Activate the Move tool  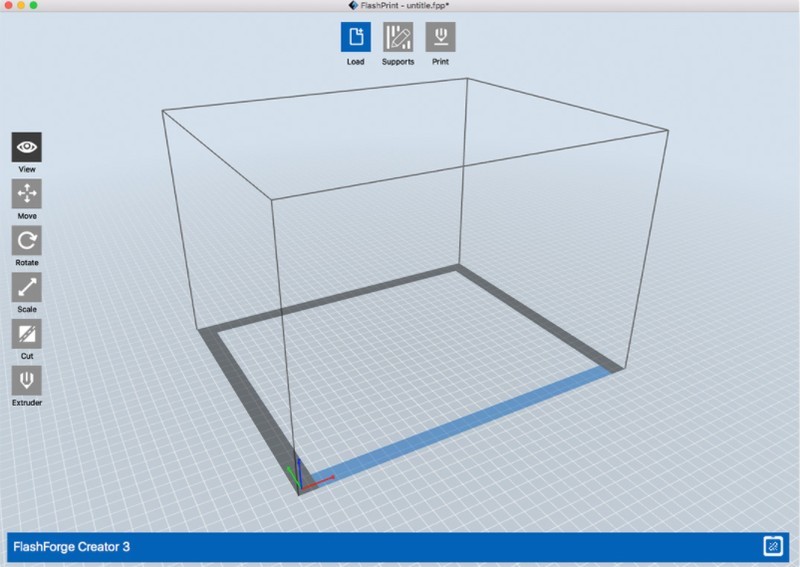coord(27,193)
